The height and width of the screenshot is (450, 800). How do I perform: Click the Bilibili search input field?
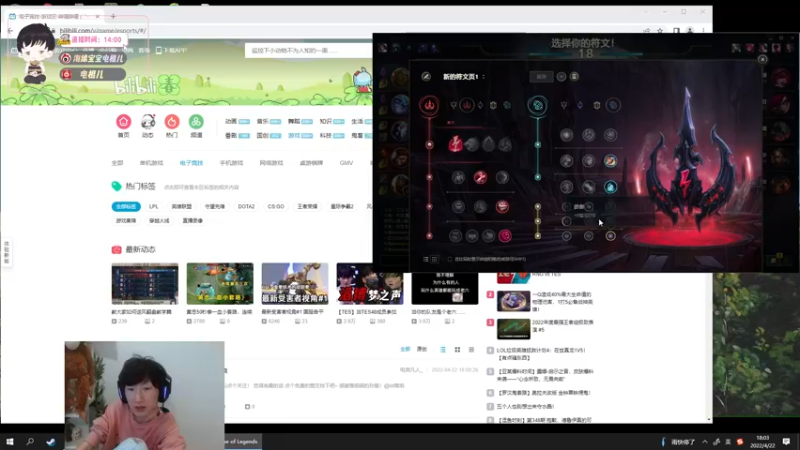tap(309, 51)
